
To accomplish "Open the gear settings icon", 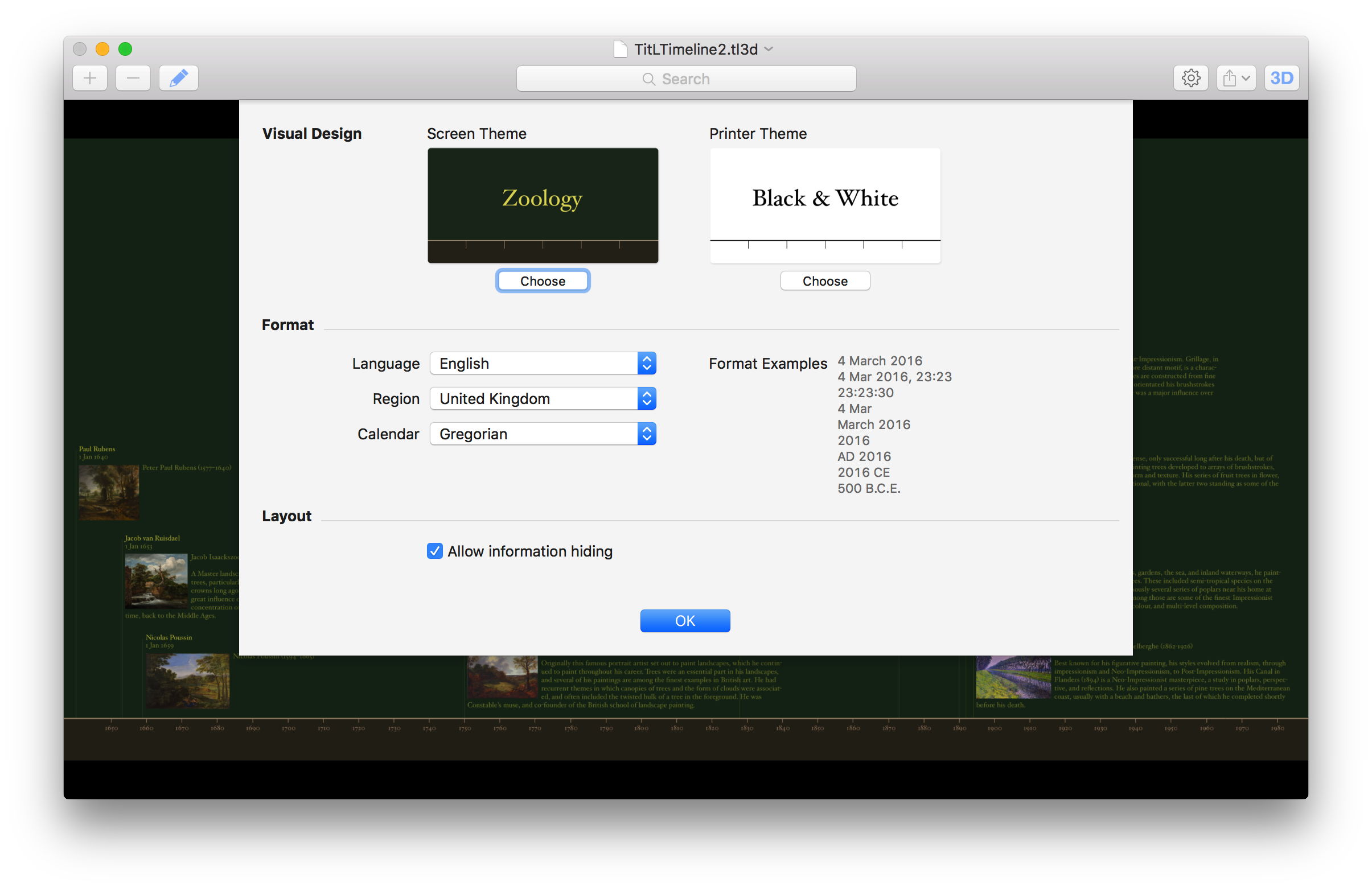I will (x=1190, y=79).
